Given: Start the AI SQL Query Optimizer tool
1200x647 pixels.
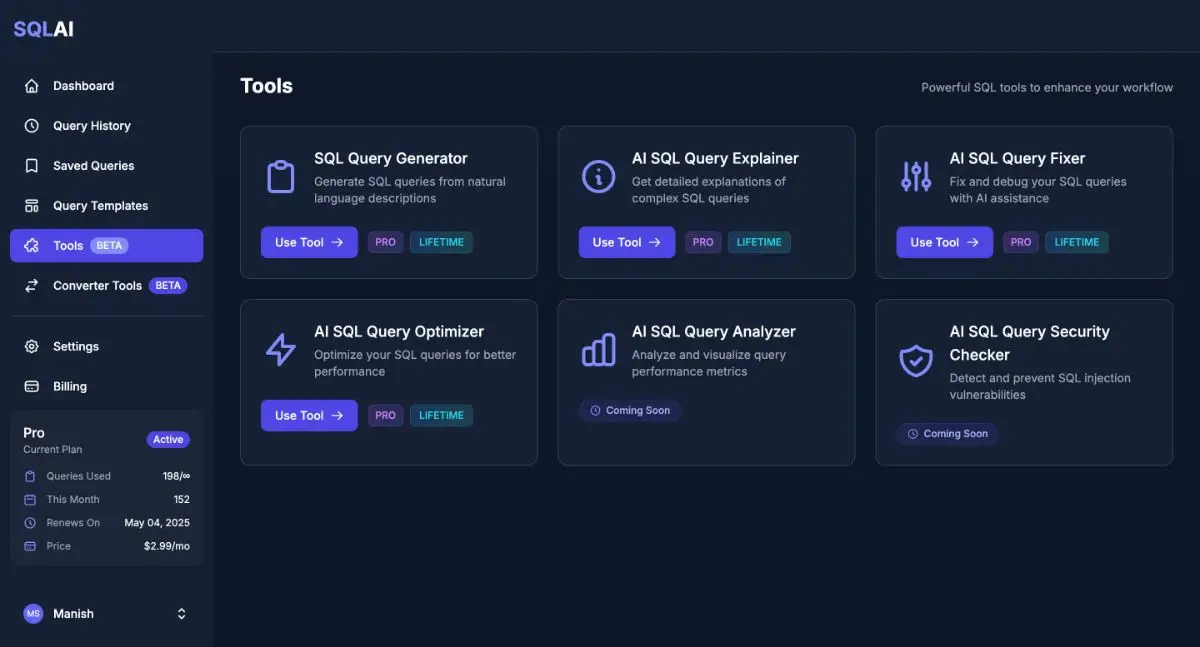Looking at the screenshot, I should 309,415.
